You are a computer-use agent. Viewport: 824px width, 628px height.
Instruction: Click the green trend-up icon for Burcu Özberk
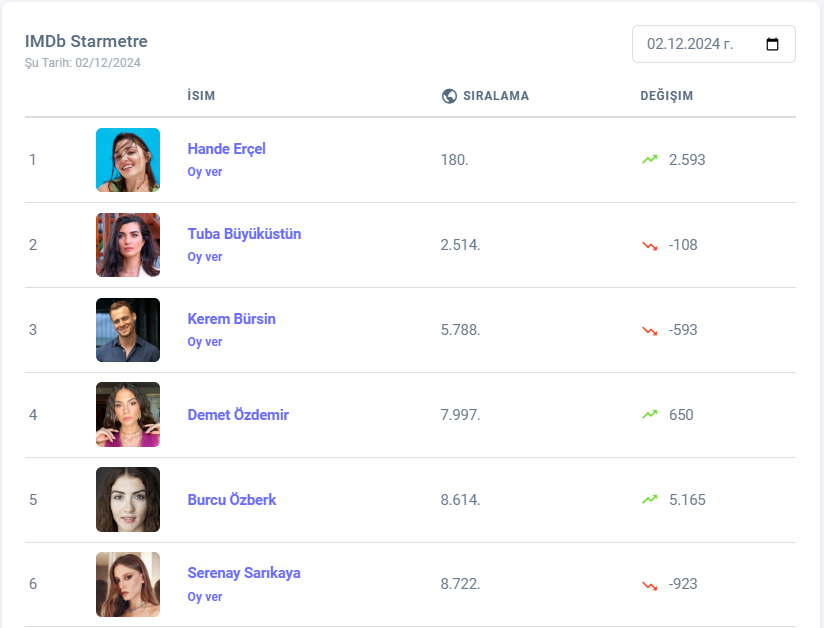pyautogui.click(x=650, y=499)
